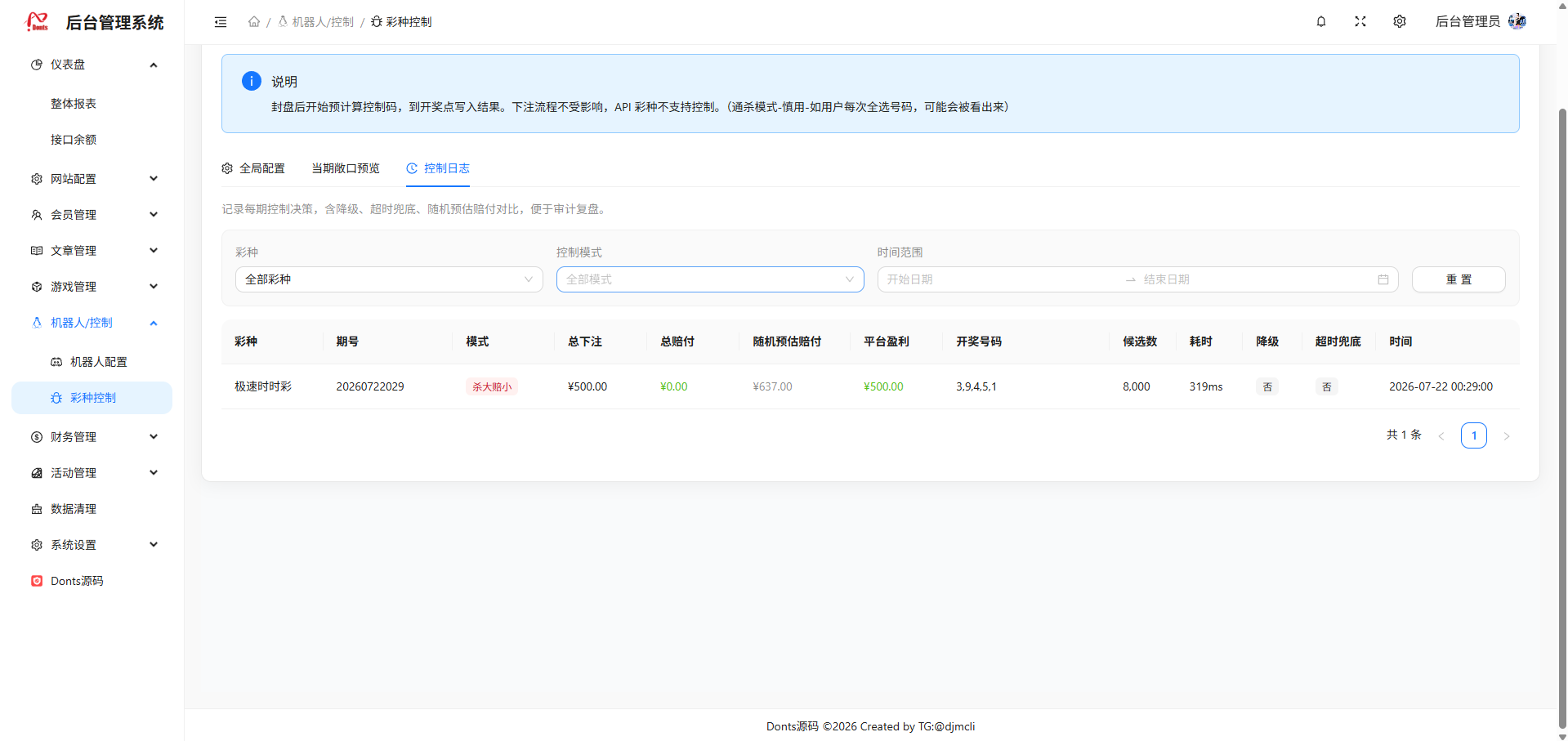Click the previous page arrow
This screenshot has height=741, width=1568.
tap(1441, 435)
